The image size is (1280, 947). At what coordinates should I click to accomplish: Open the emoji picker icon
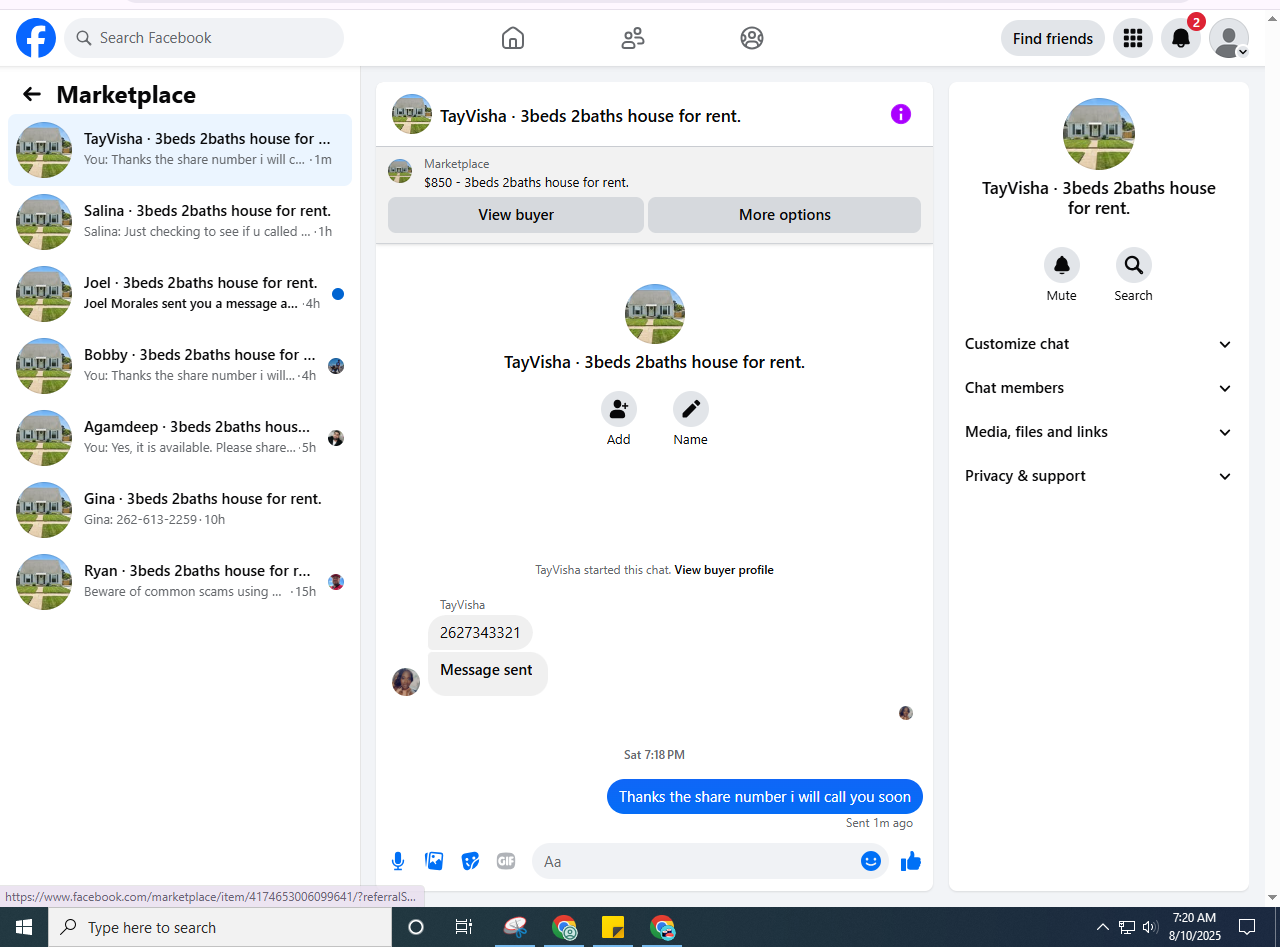[871, 861]
